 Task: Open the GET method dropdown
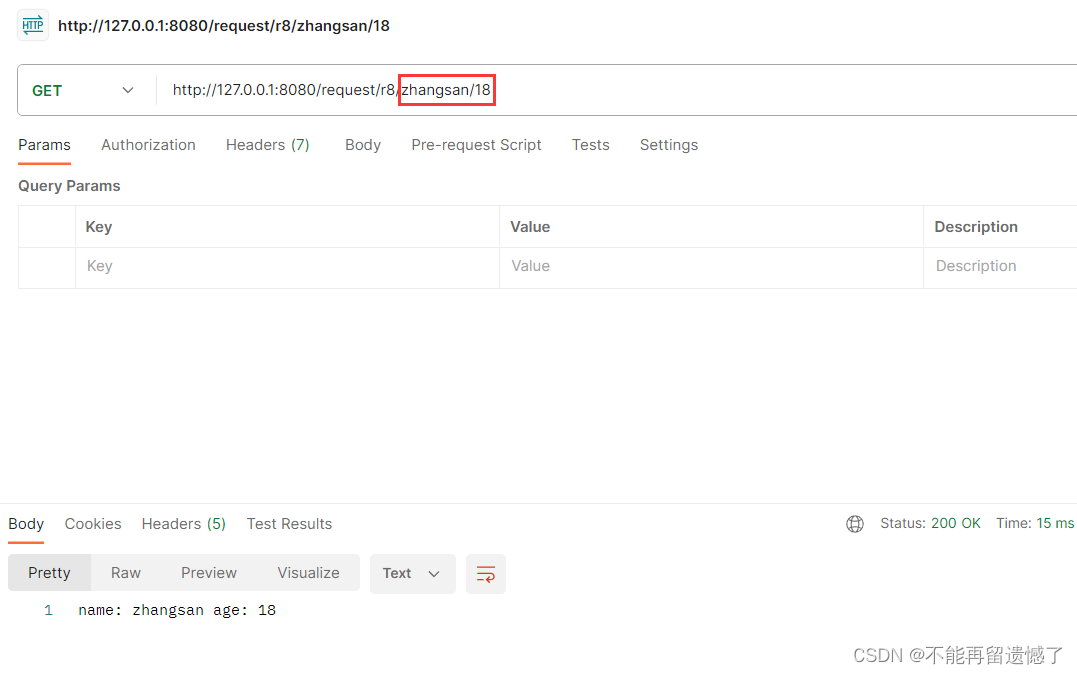[x=82, y=91]
